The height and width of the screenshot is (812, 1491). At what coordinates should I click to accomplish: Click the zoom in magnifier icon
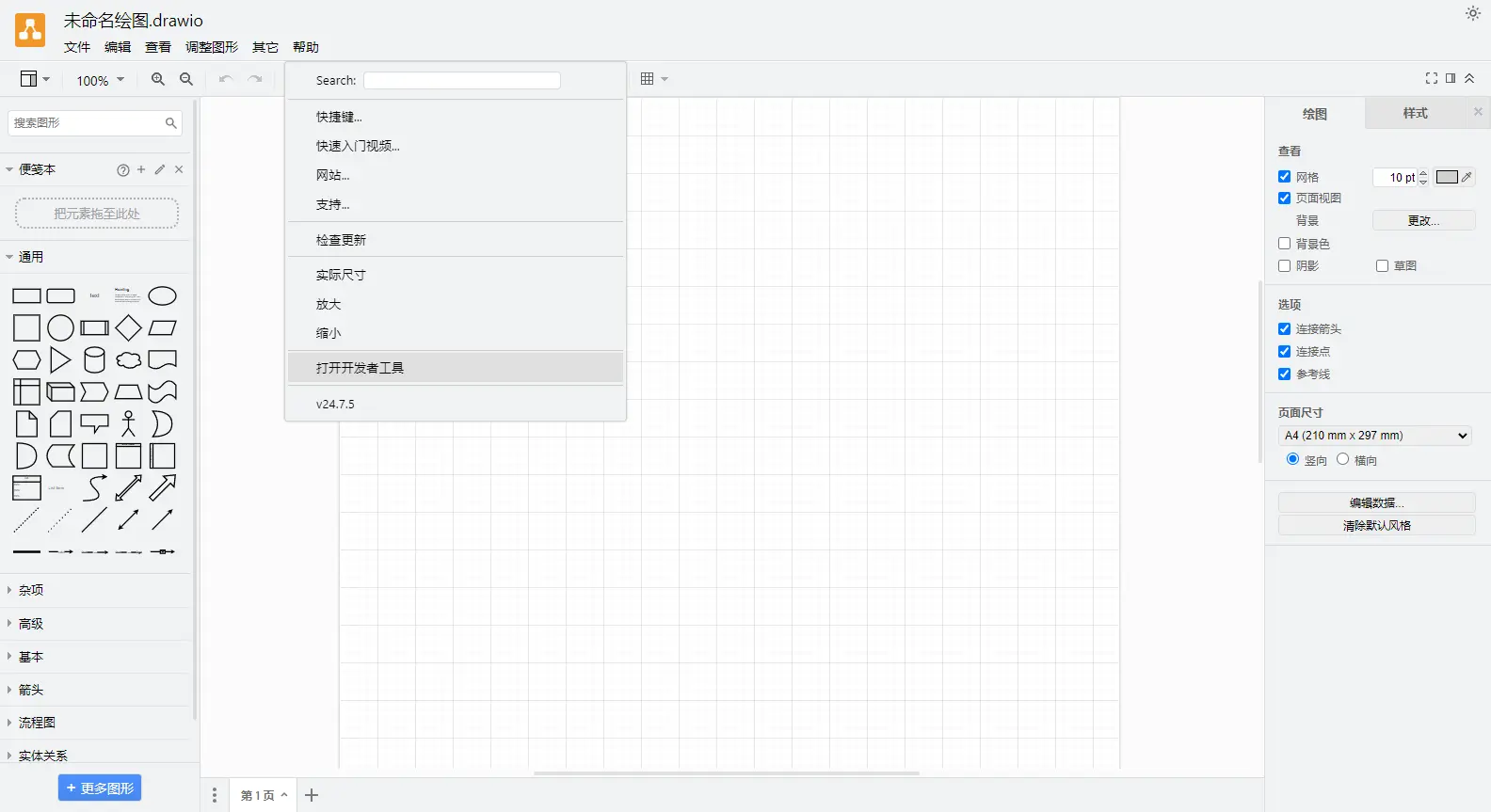click(158, 80)
